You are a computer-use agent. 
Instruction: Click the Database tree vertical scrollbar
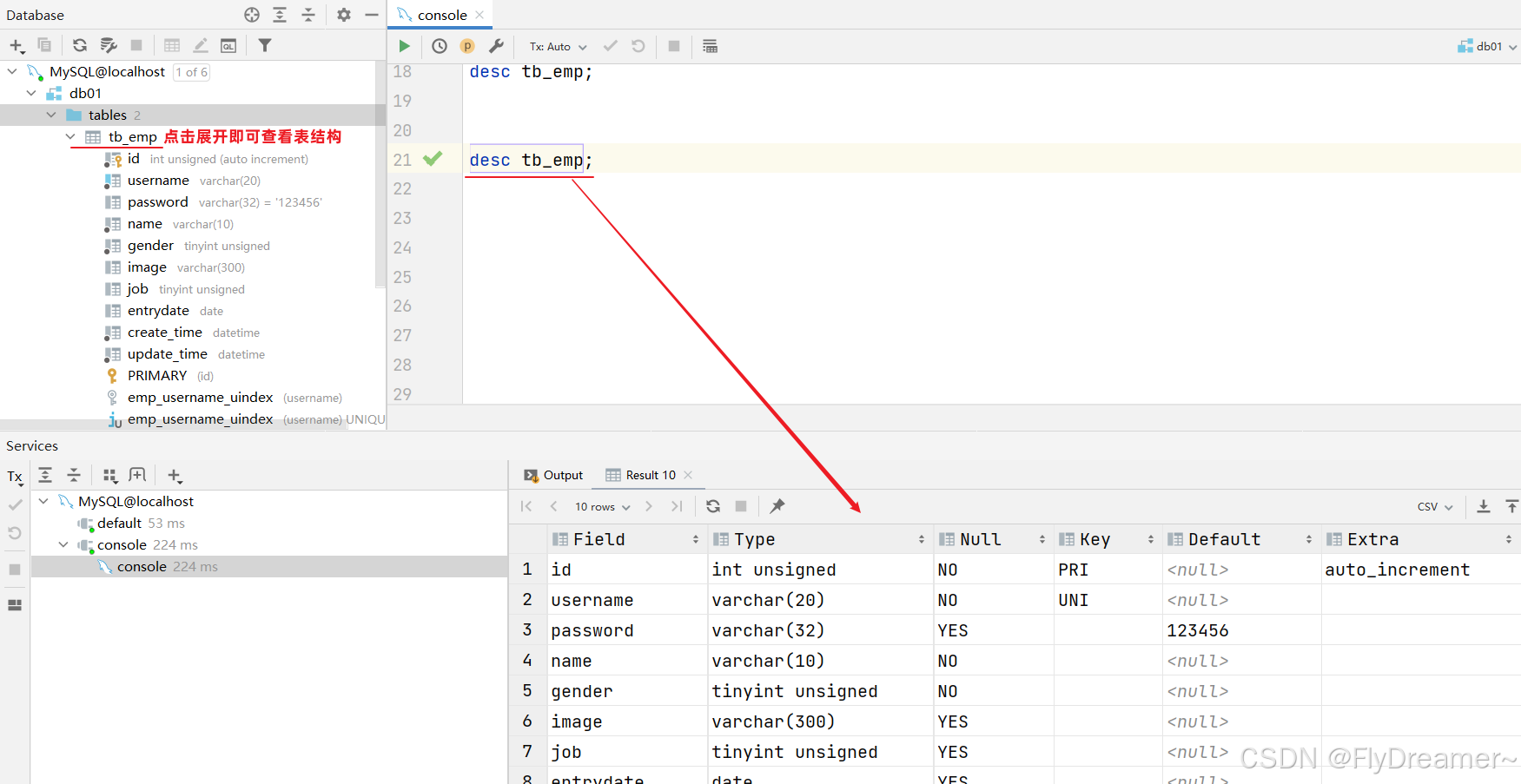[380, 174]
